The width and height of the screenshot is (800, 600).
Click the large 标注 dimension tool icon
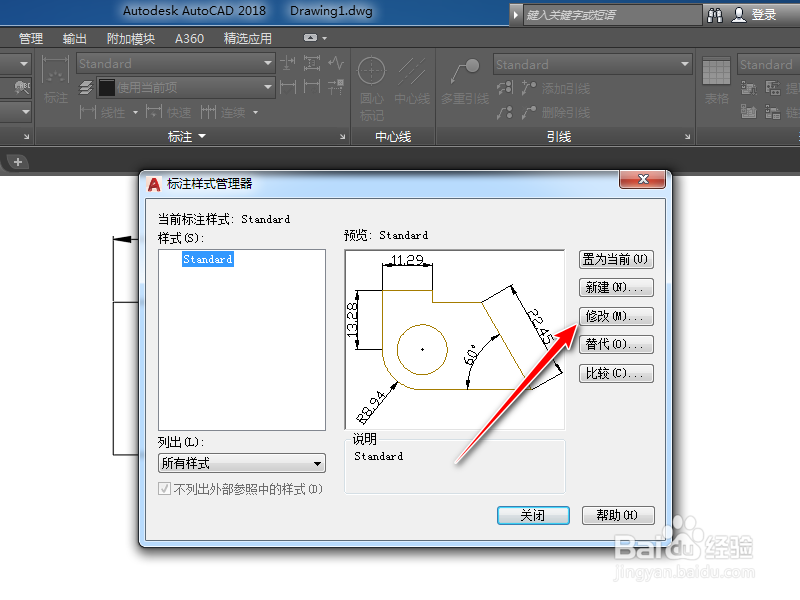(55, 72)
